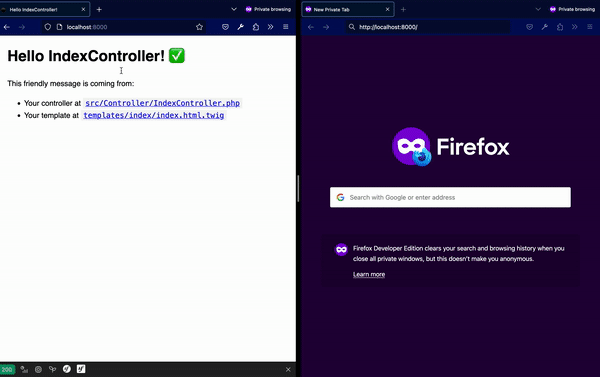Click the round Symfony logo in debug toolbar

67,369
